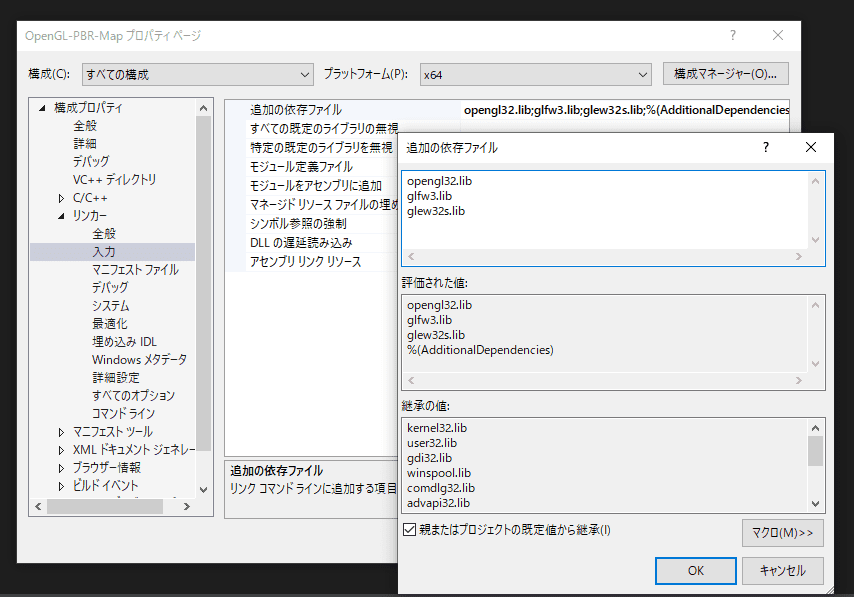Click the マクロ(M)>> button
The image size is (854, 597).
782,533
